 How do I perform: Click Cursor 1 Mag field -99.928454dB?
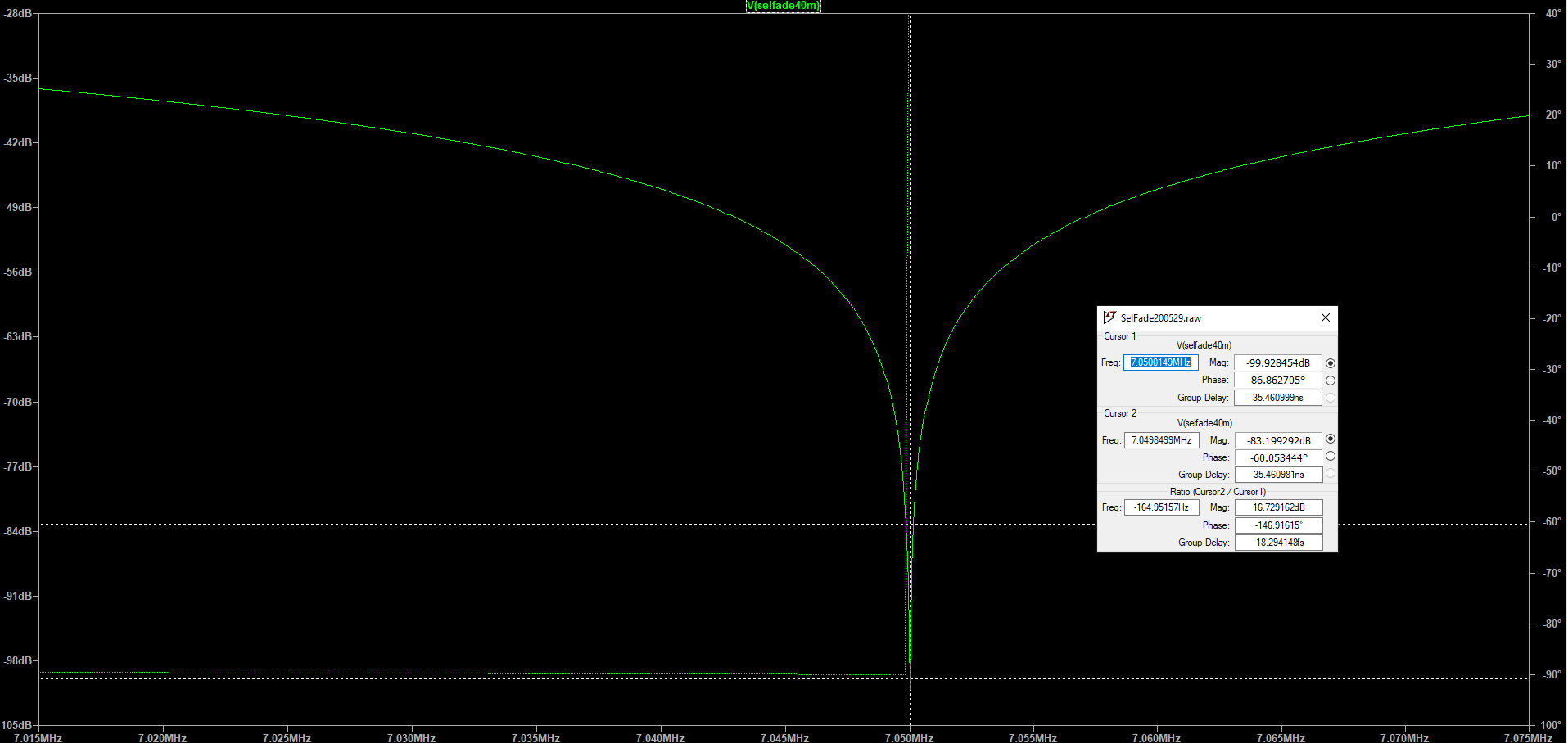point(1278,363)
